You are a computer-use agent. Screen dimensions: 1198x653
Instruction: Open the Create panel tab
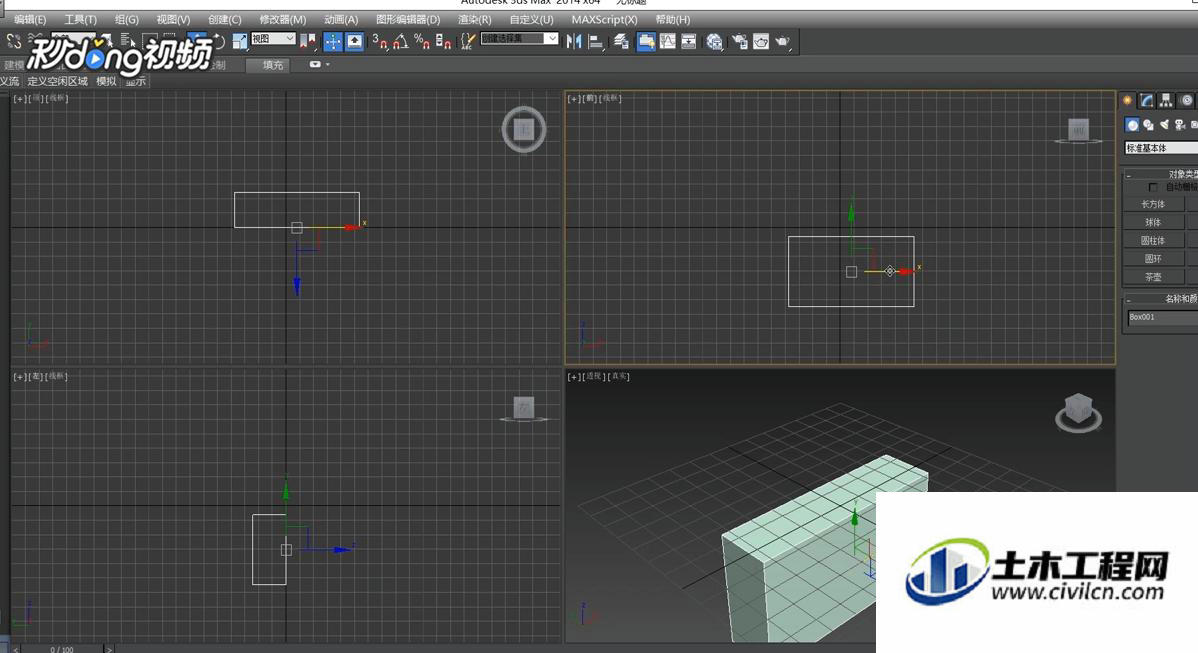[1128, 100]
